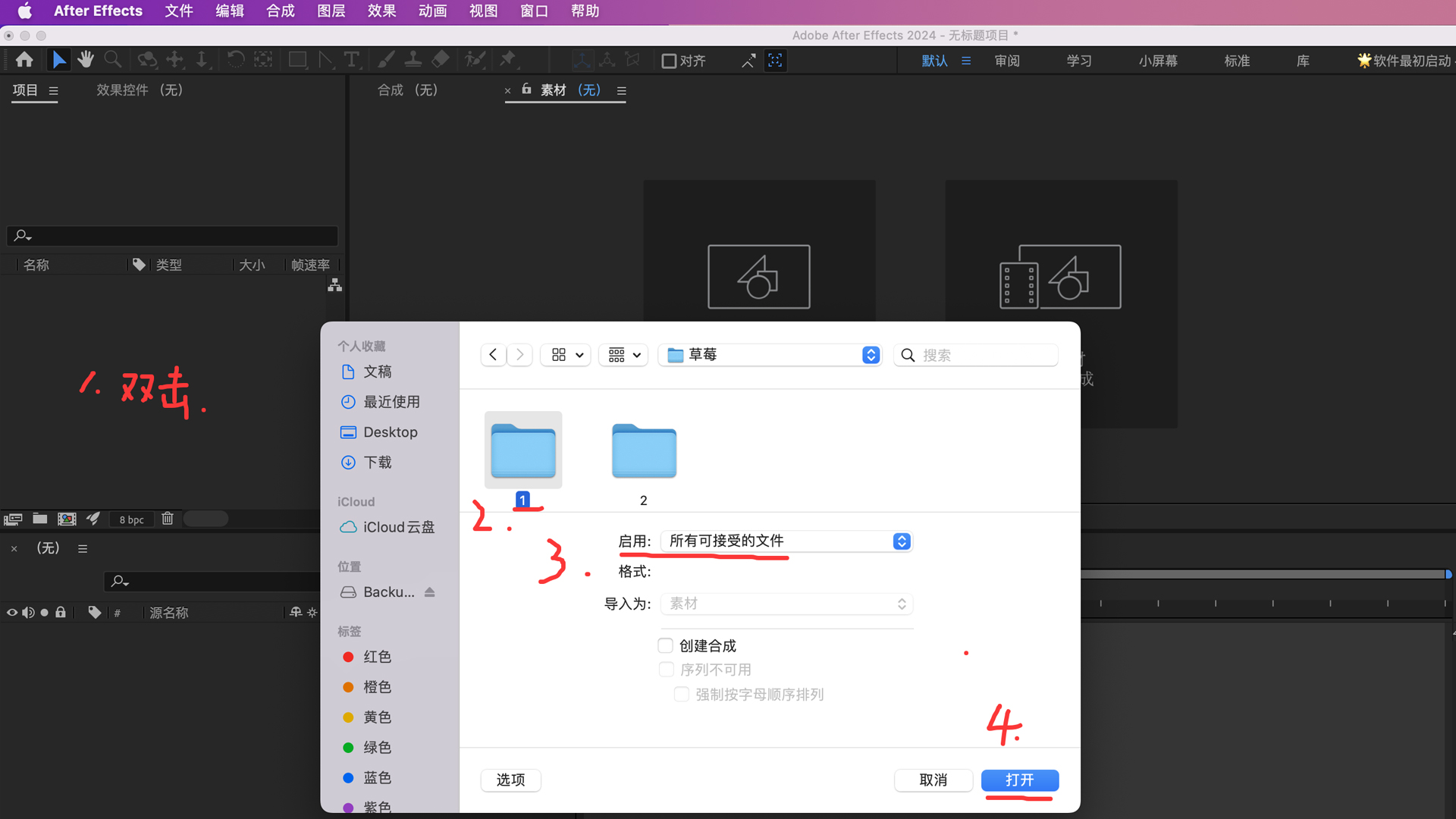Select the Zoom tool

113,60
